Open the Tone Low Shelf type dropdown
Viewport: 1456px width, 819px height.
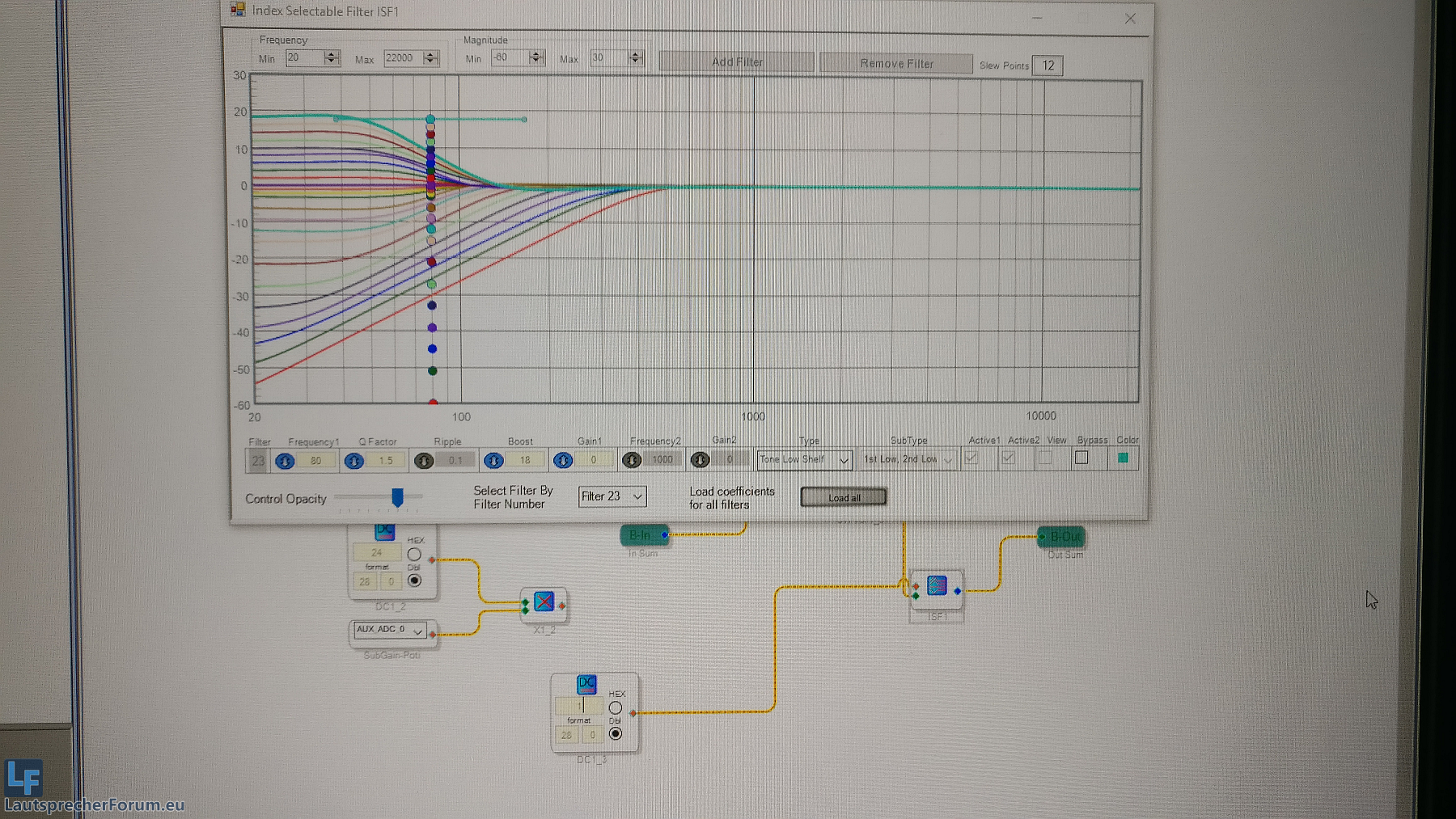click(805, 460)
